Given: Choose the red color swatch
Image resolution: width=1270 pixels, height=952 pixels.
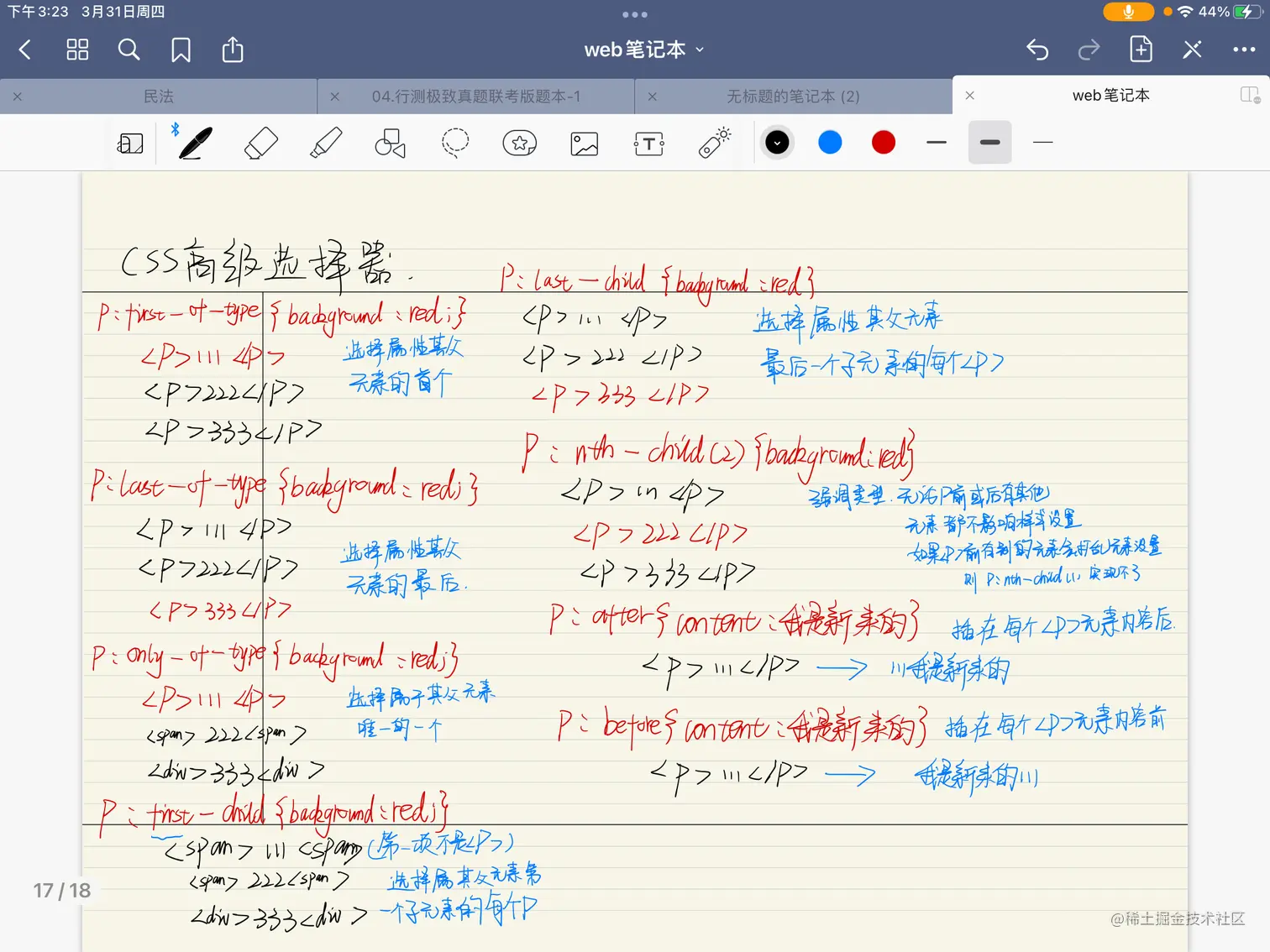Looking at the screenshot, I should pos(884,143).
